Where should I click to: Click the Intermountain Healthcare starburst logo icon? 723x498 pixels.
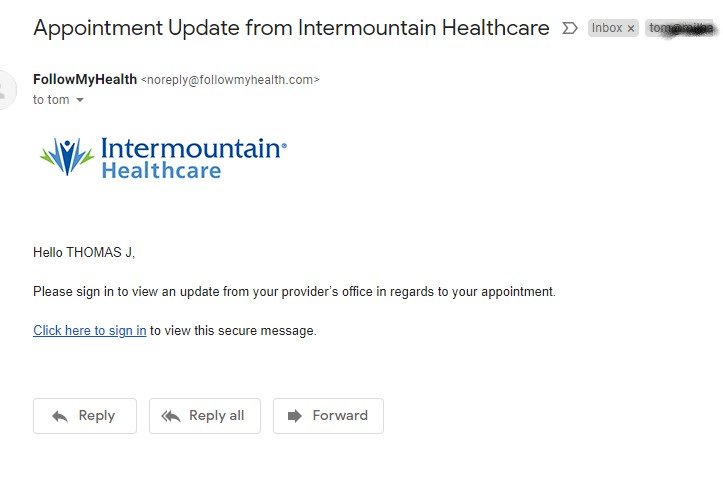[x=66, y=157]
